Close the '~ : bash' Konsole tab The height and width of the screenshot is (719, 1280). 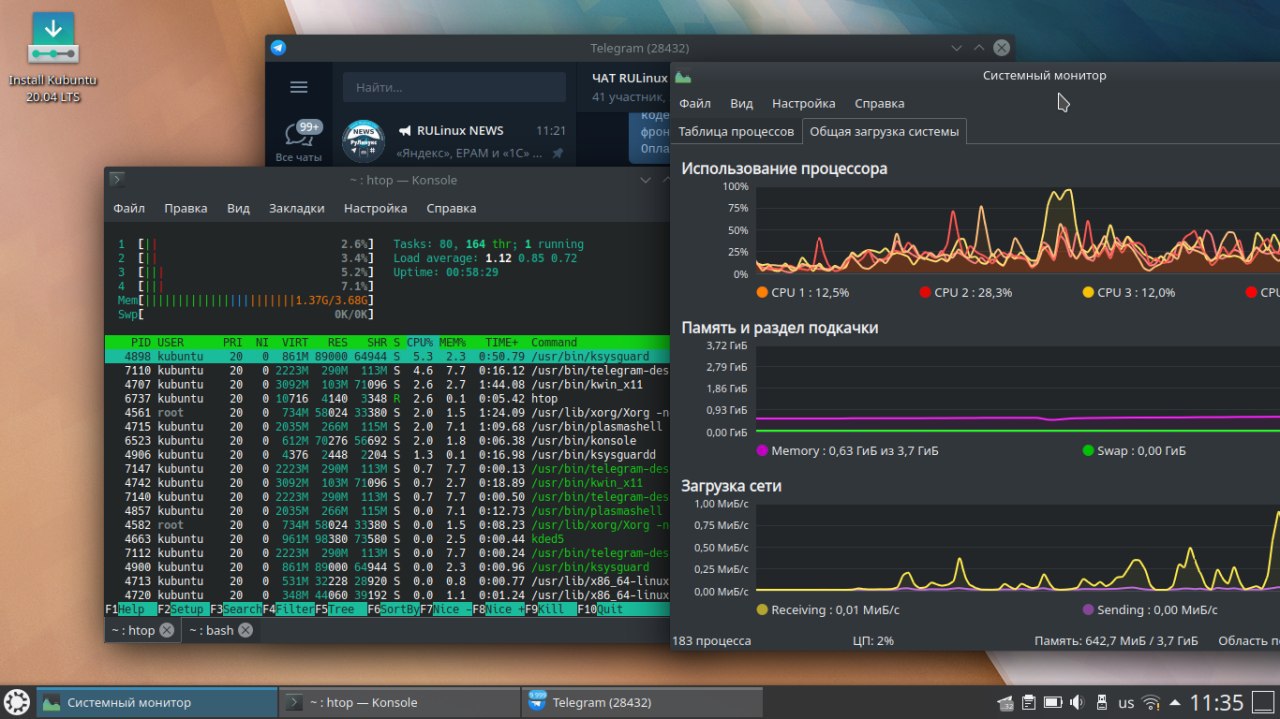tap(245, 630)
